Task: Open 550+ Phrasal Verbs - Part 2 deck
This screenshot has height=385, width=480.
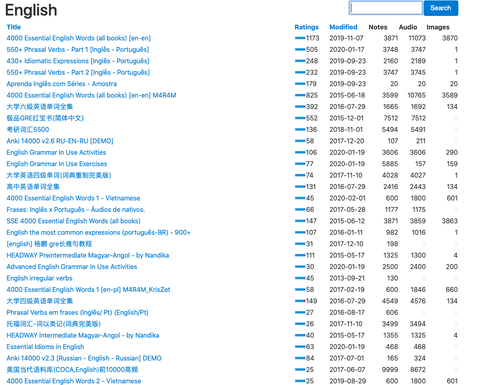Action: point(78,72)
